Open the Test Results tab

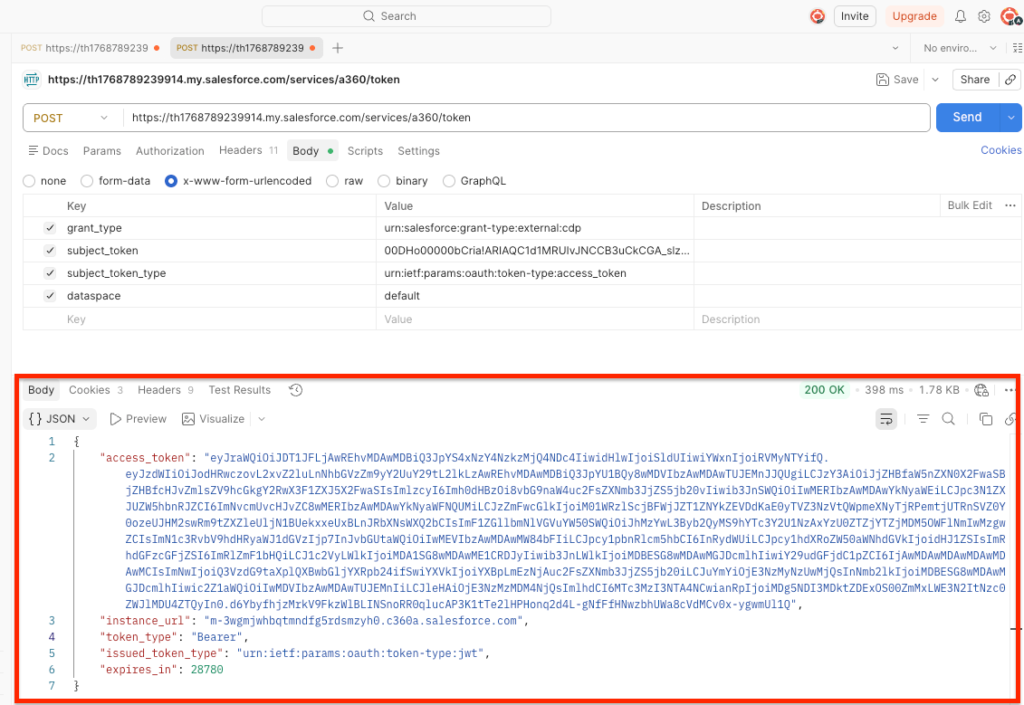[239, 390]
